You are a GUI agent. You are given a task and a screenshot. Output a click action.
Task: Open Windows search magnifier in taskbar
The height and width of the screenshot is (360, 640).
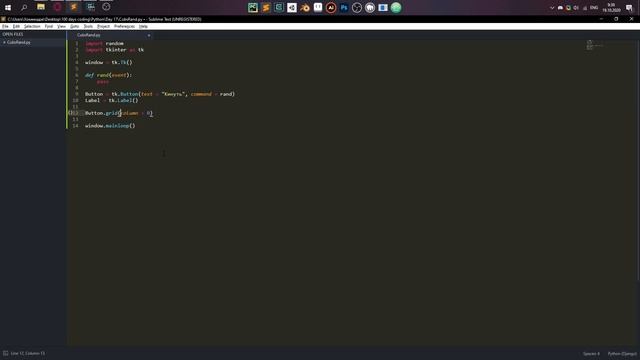[x=24, y=7]
